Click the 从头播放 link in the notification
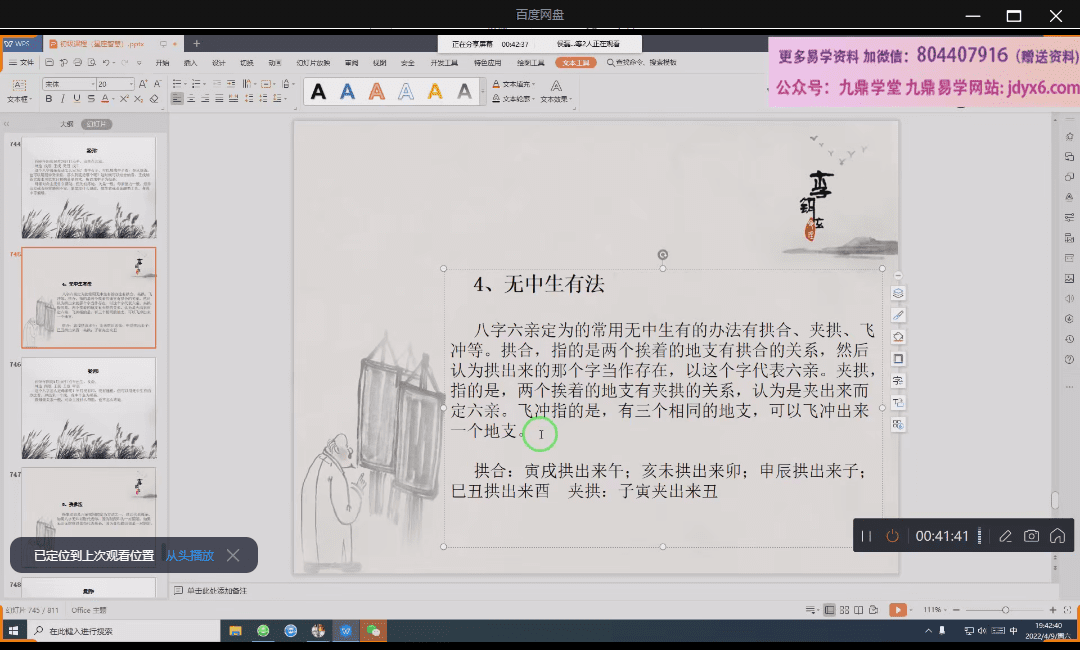The height and width of the screenshot is (650, 1080). coord(189,555)
